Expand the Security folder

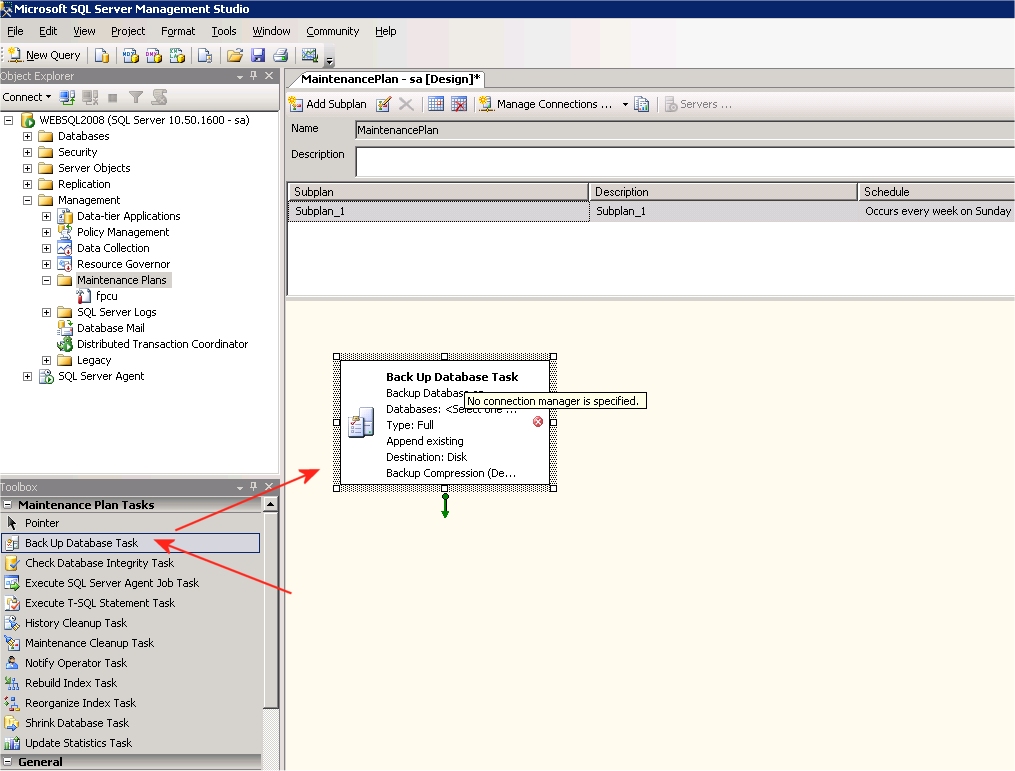pos(27,152)
